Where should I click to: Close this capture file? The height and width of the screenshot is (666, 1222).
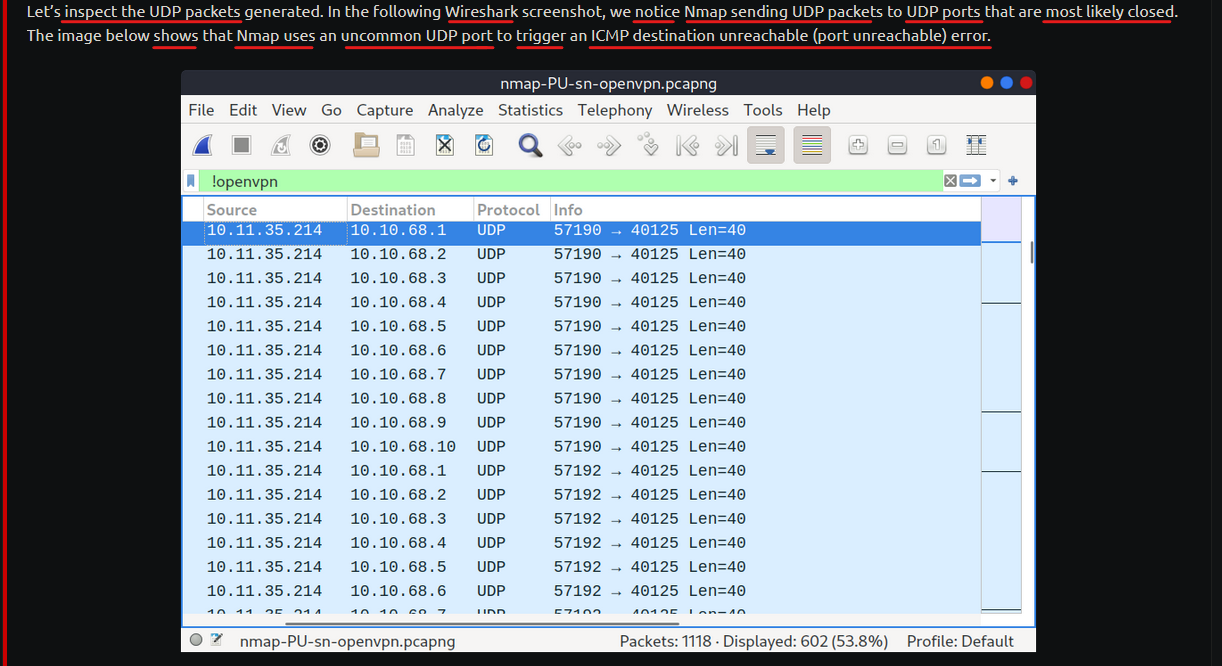click(x=445, y=146)
